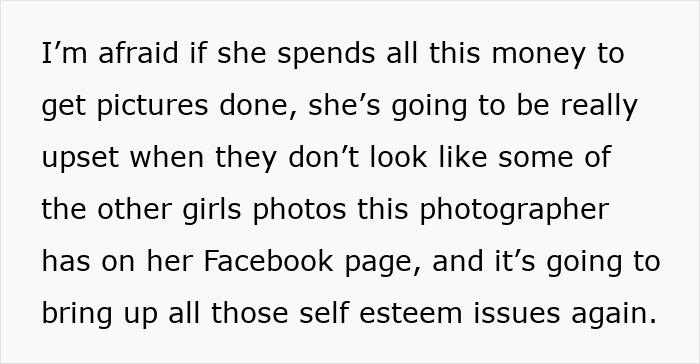The width and height of the screenshot is (700, 364).
Task: Click the word "photographer" in fourth line
Action: tap(514, 210)
